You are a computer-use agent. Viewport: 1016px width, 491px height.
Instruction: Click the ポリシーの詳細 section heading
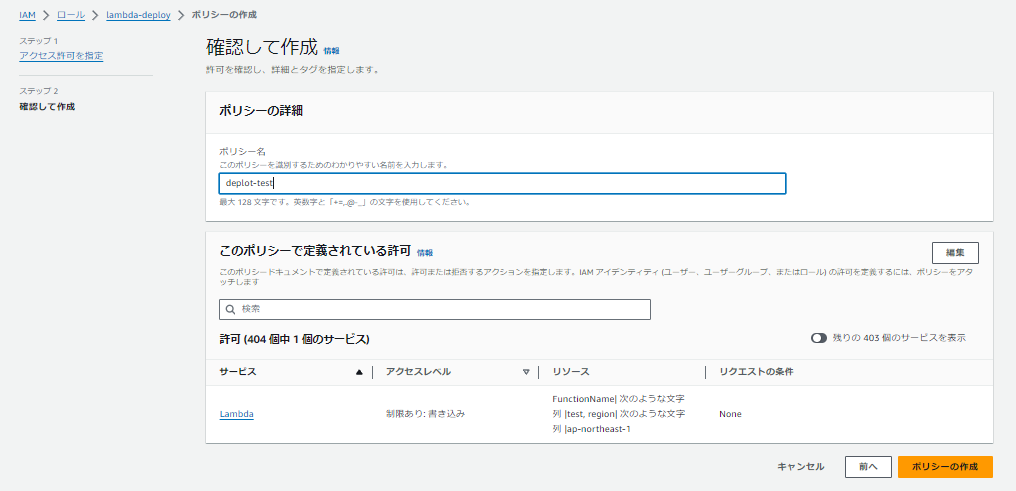[261, 111]
